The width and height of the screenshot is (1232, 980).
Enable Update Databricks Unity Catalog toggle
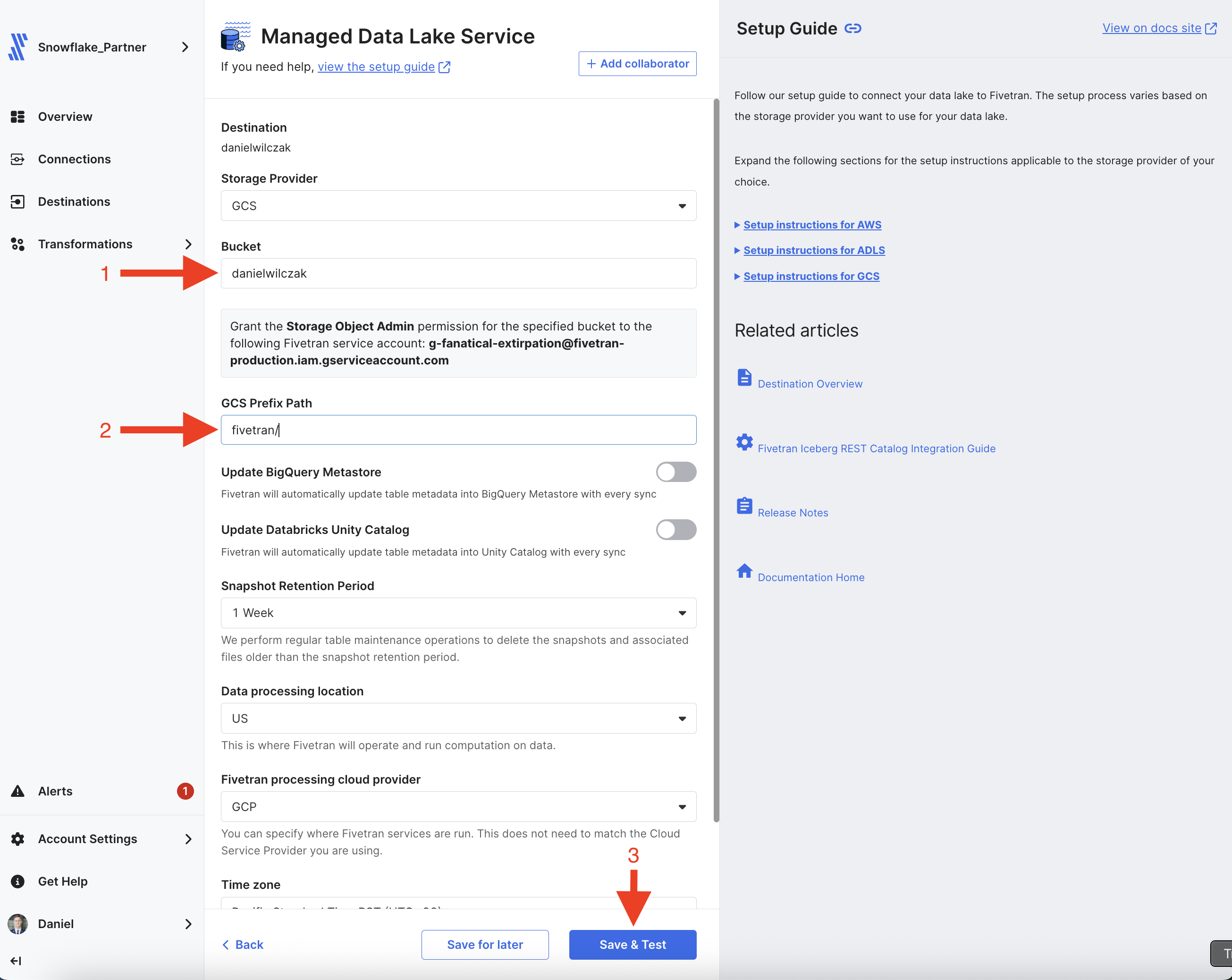676,530
